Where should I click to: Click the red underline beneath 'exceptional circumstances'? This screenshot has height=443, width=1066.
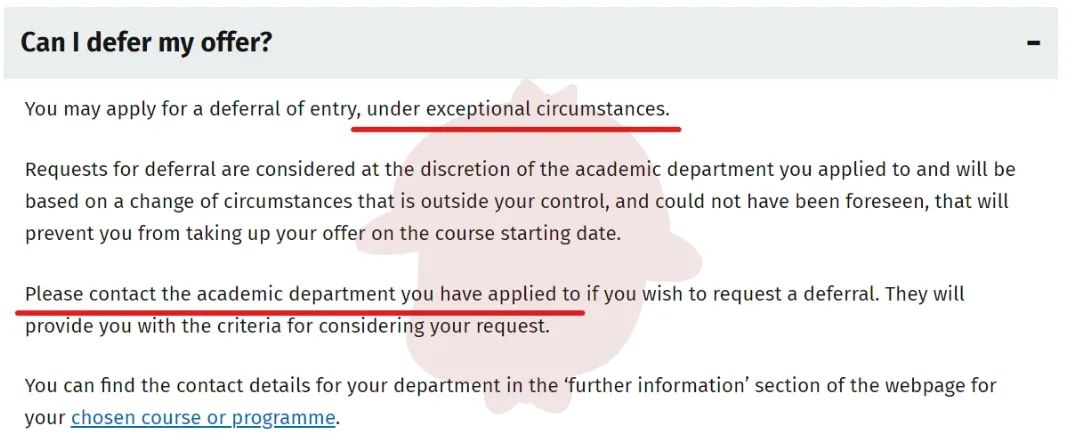click(517, 128)
